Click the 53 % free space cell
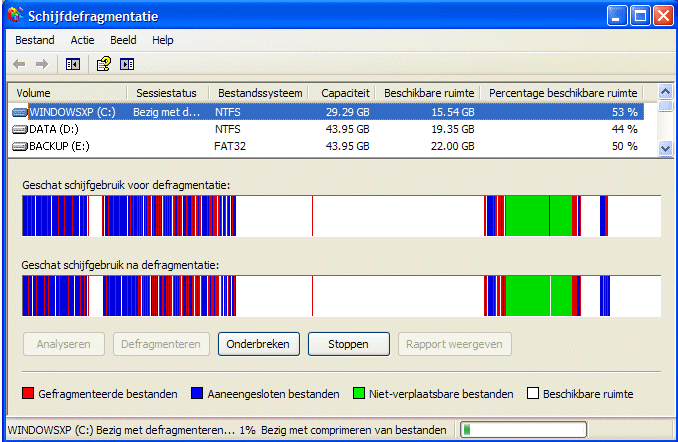Viewport: 678px width, 442px height. coord(625,112)
